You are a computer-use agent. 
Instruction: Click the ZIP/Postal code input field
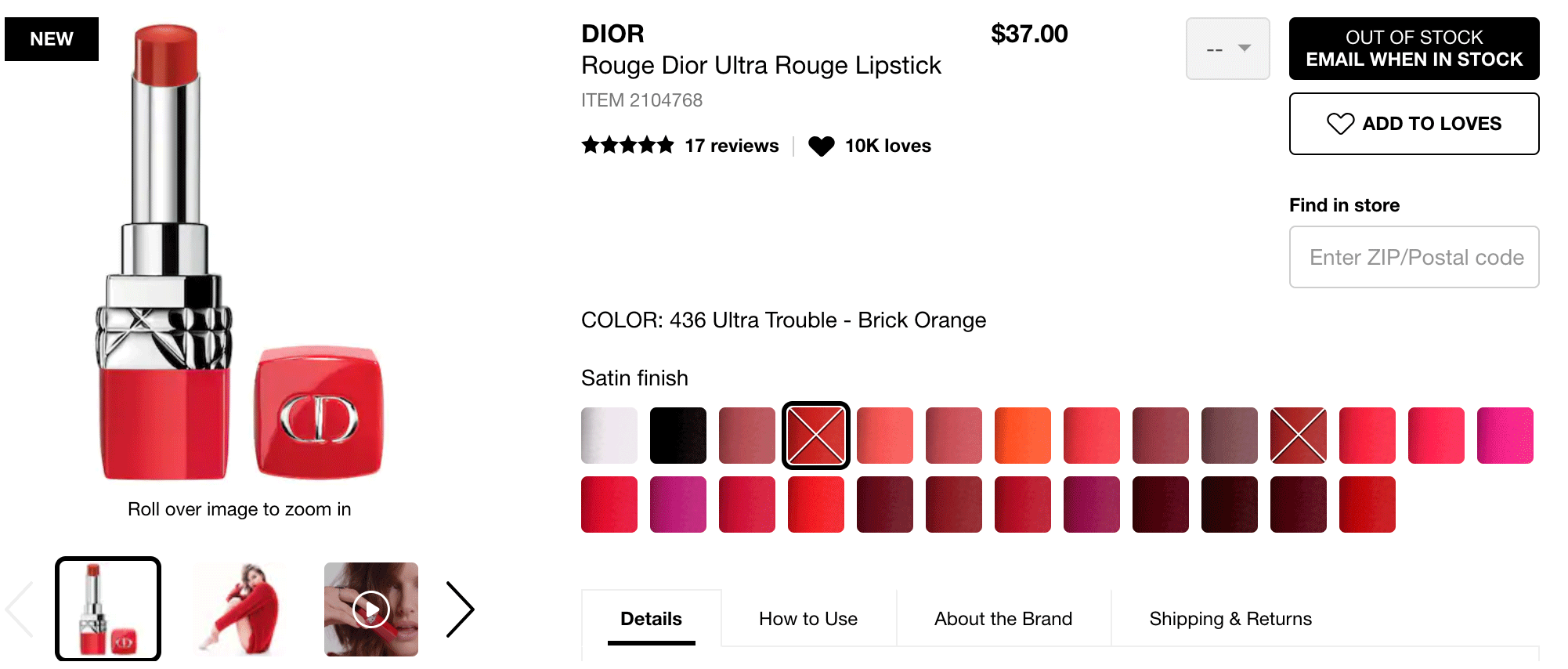click(x=1414, y=257)
